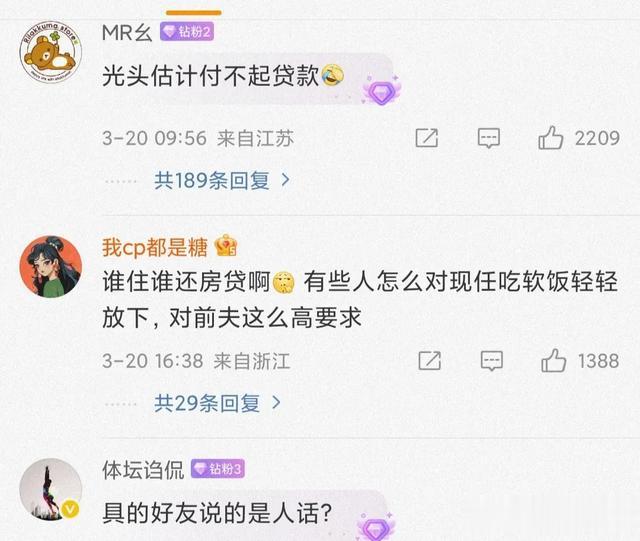Expand 共189条回复 replies
640x541 pixels.
click(x=211, y=180)
